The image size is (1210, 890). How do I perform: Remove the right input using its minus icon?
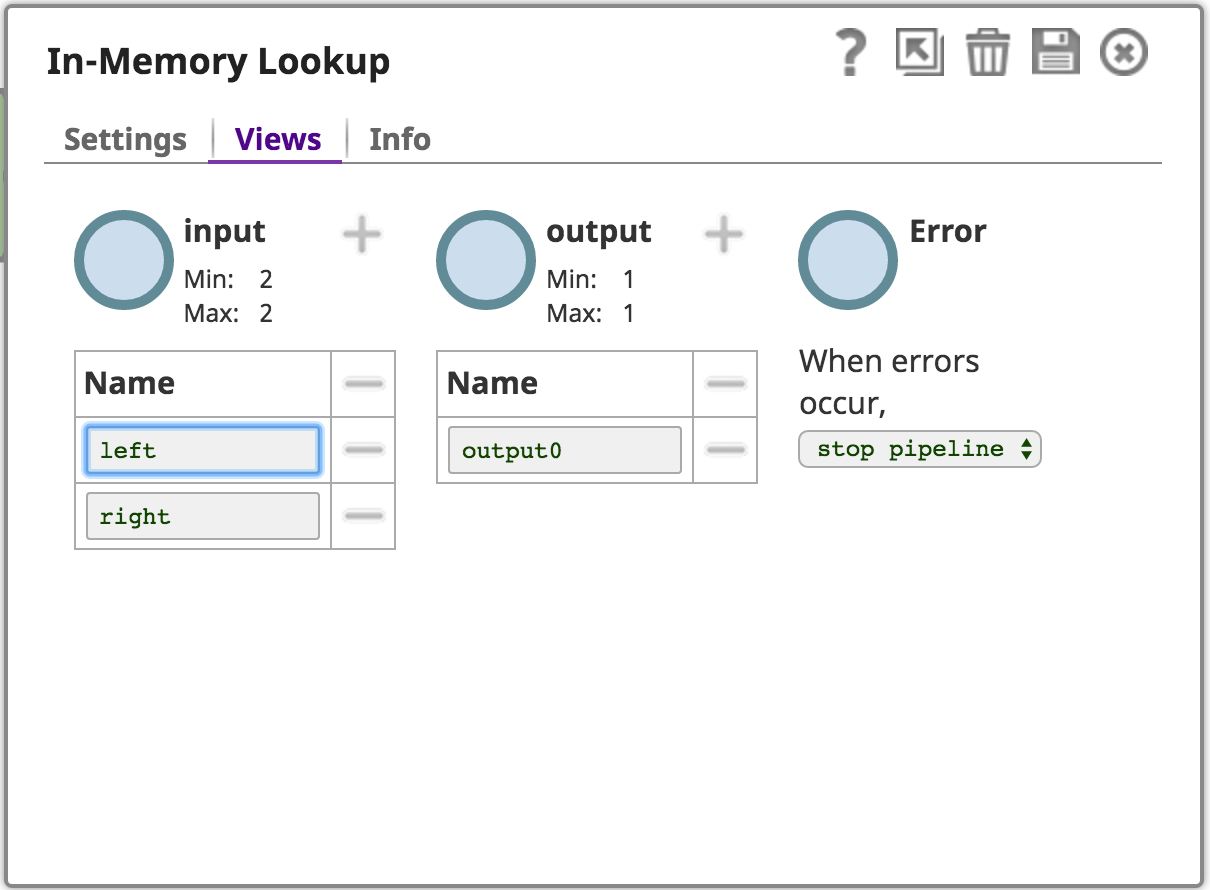click(x=363, y=516)
